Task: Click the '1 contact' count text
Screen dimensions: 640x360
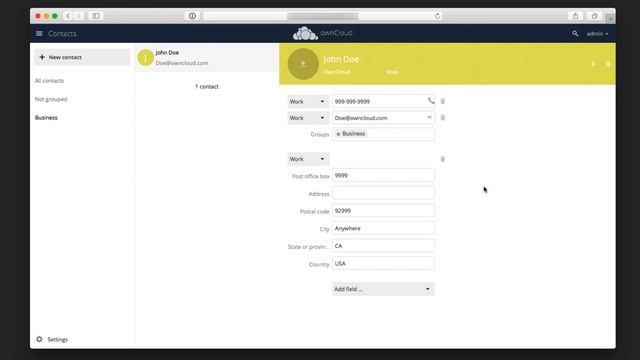Action: [207, 87]
